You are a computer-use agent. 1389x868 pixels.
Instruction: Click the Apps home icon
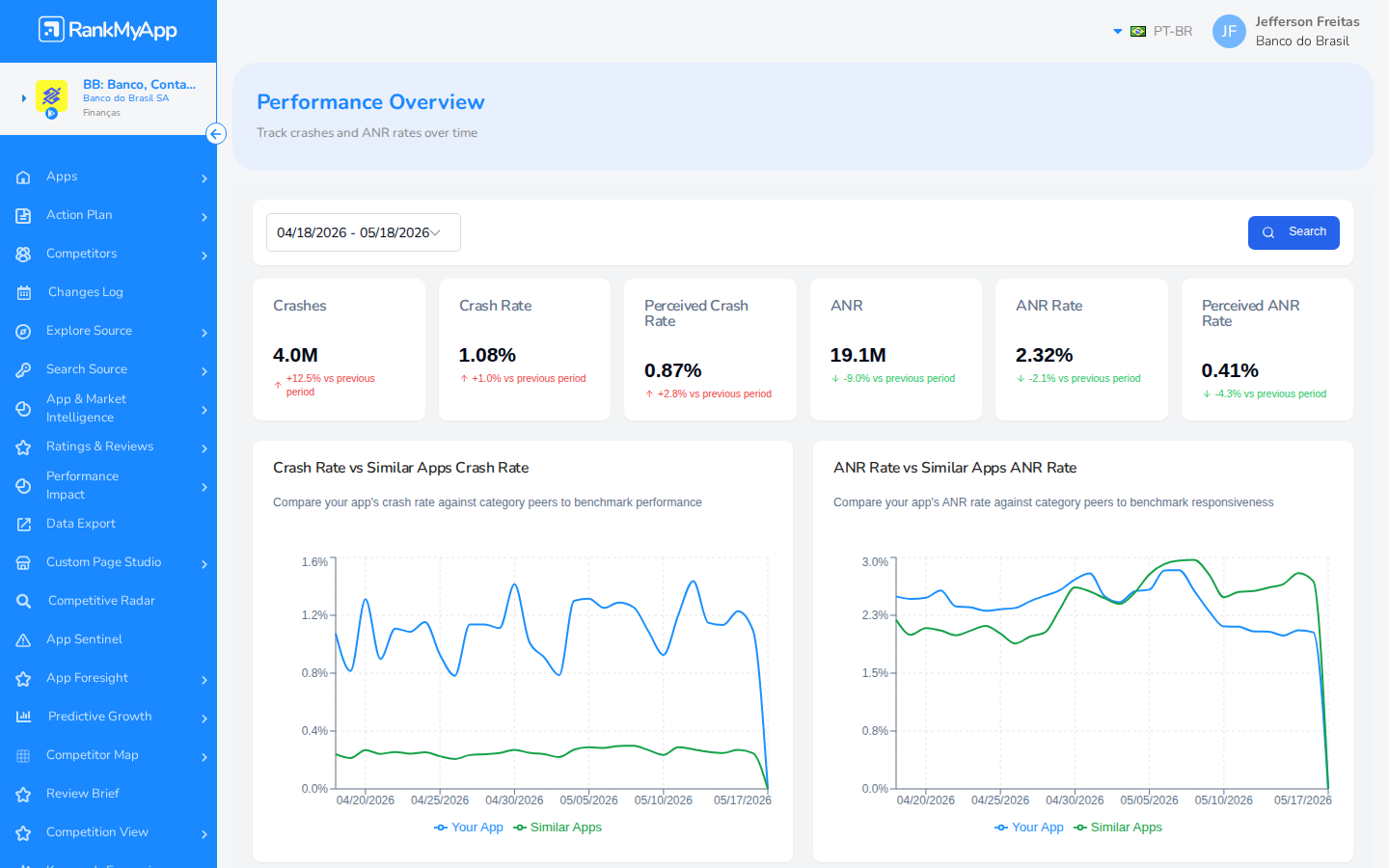click(x=24, y=177)
